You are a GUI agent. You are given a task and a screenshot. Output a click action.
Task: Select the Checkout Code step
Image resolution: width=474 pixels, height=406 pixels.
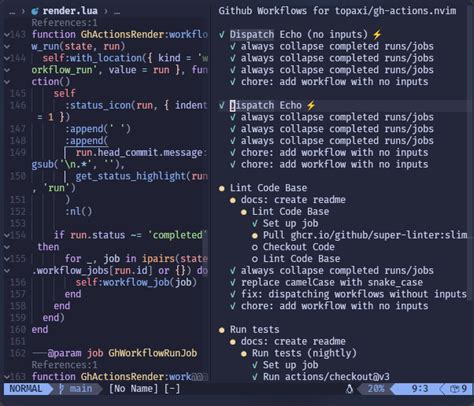click(x=298, y=247)
